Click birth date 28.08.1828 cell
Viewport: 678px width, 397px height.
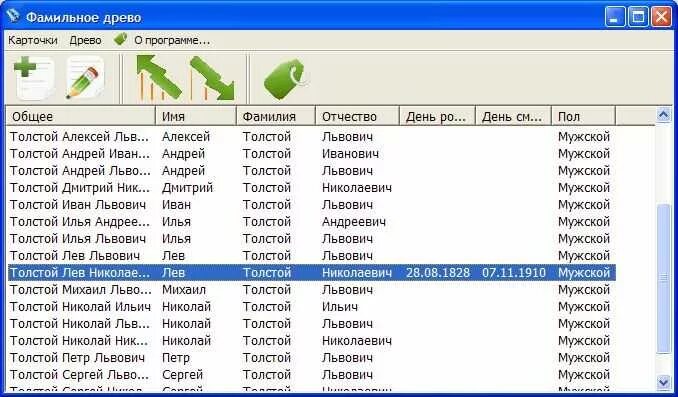pos(438,273)
